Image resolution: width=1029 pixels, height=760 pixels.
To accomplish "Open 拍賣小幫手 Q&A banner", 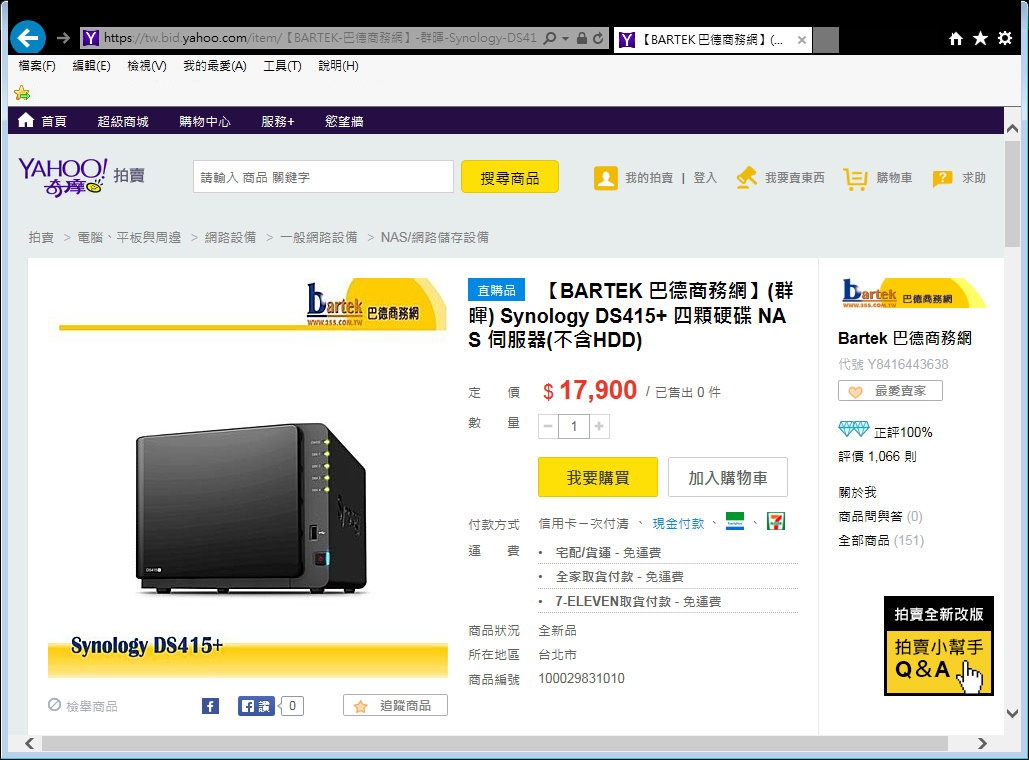I will pos(938,646).
